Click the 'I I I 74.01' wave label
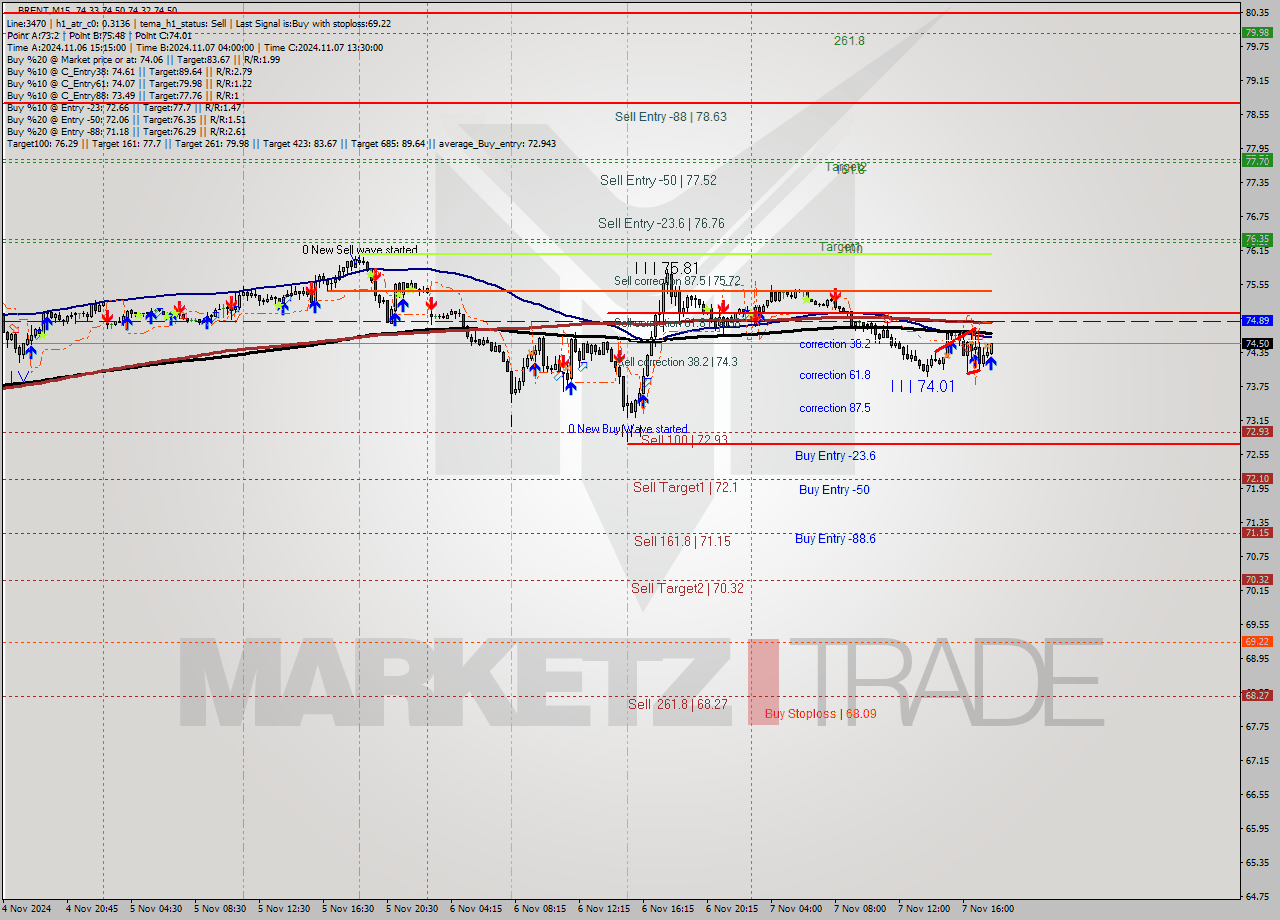Screen dimensions: 1280x920 point(922,386)
